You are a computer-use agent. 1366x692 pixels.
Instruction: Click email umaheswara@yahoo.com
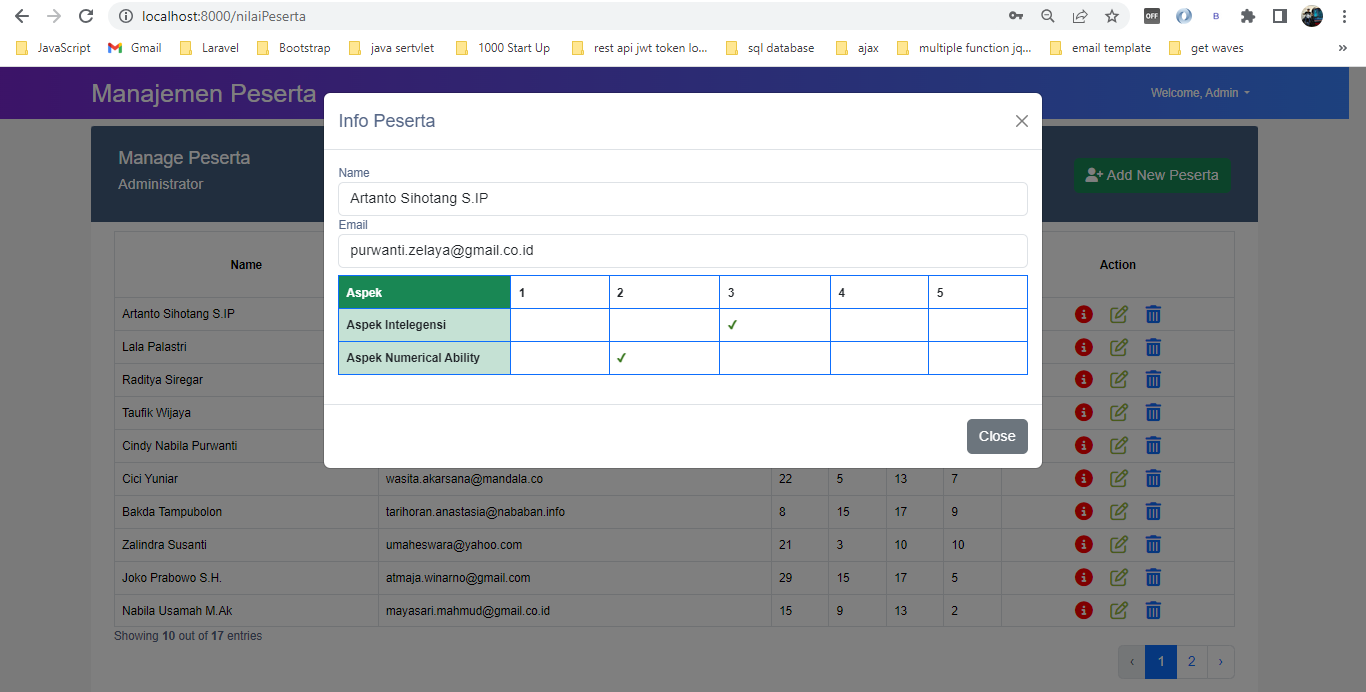(x=454, y=545)
